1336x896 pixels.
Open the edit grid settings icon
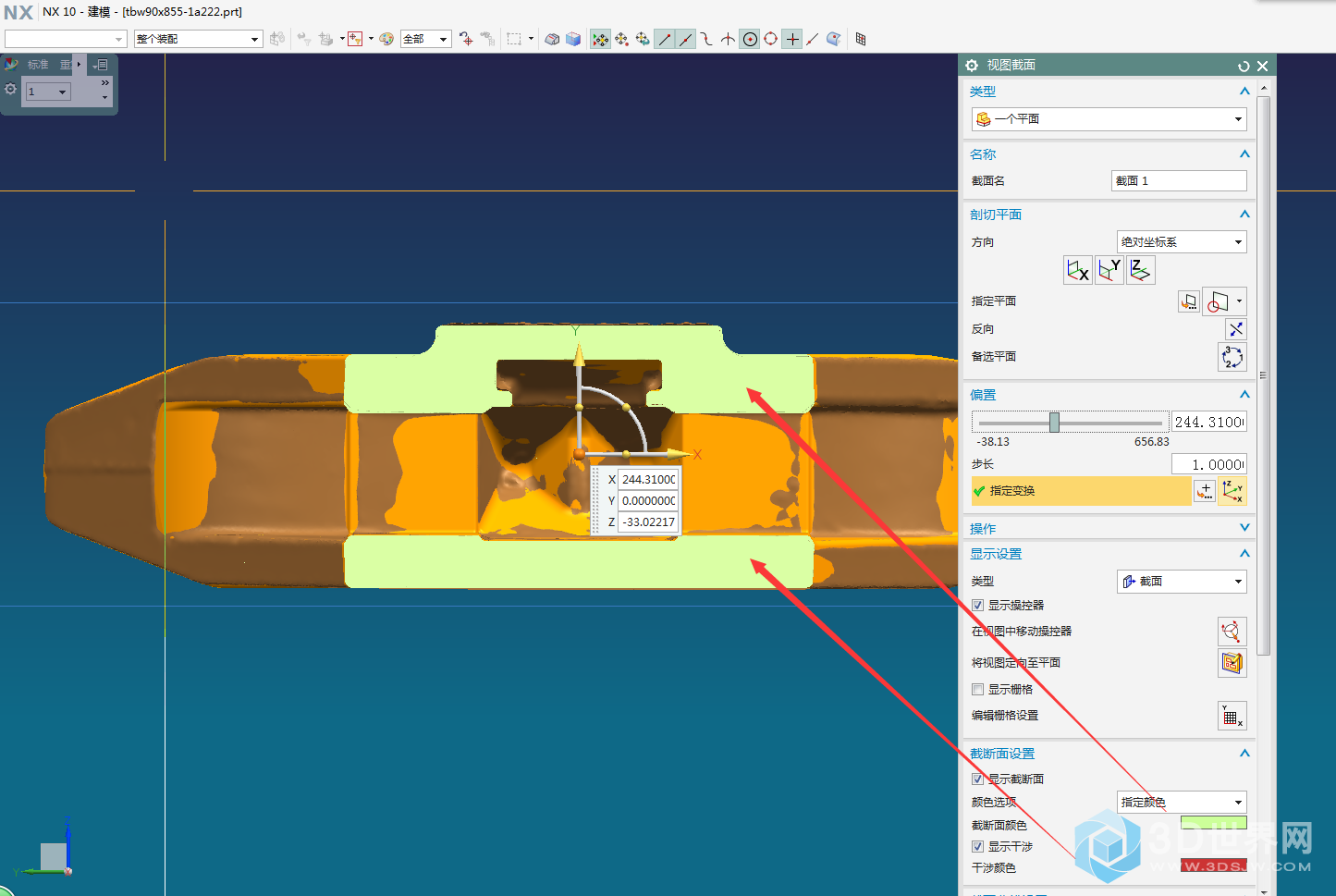(1232, 716)
